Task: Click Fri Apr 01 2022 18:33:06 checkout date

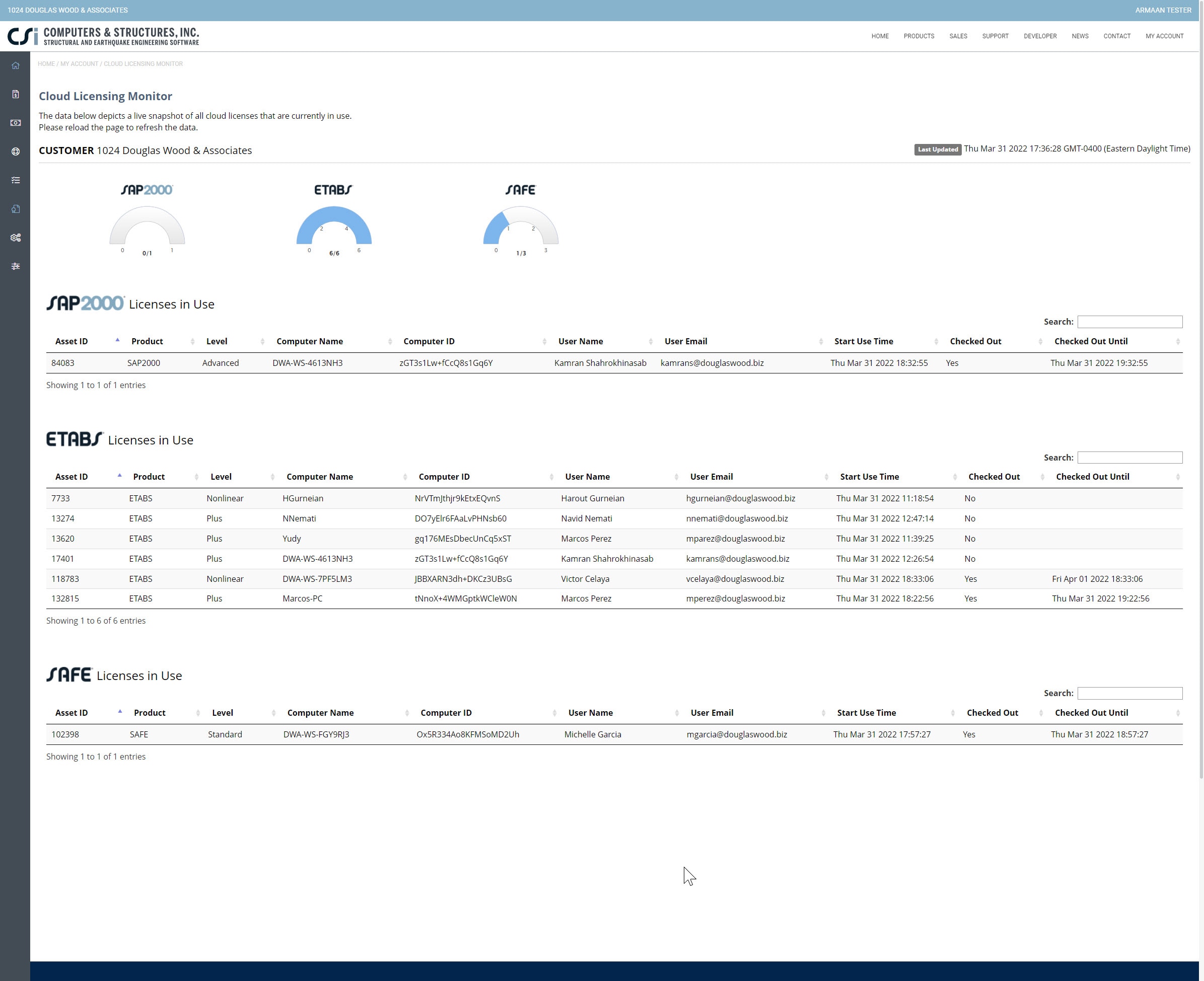Action: point(1097,579)
